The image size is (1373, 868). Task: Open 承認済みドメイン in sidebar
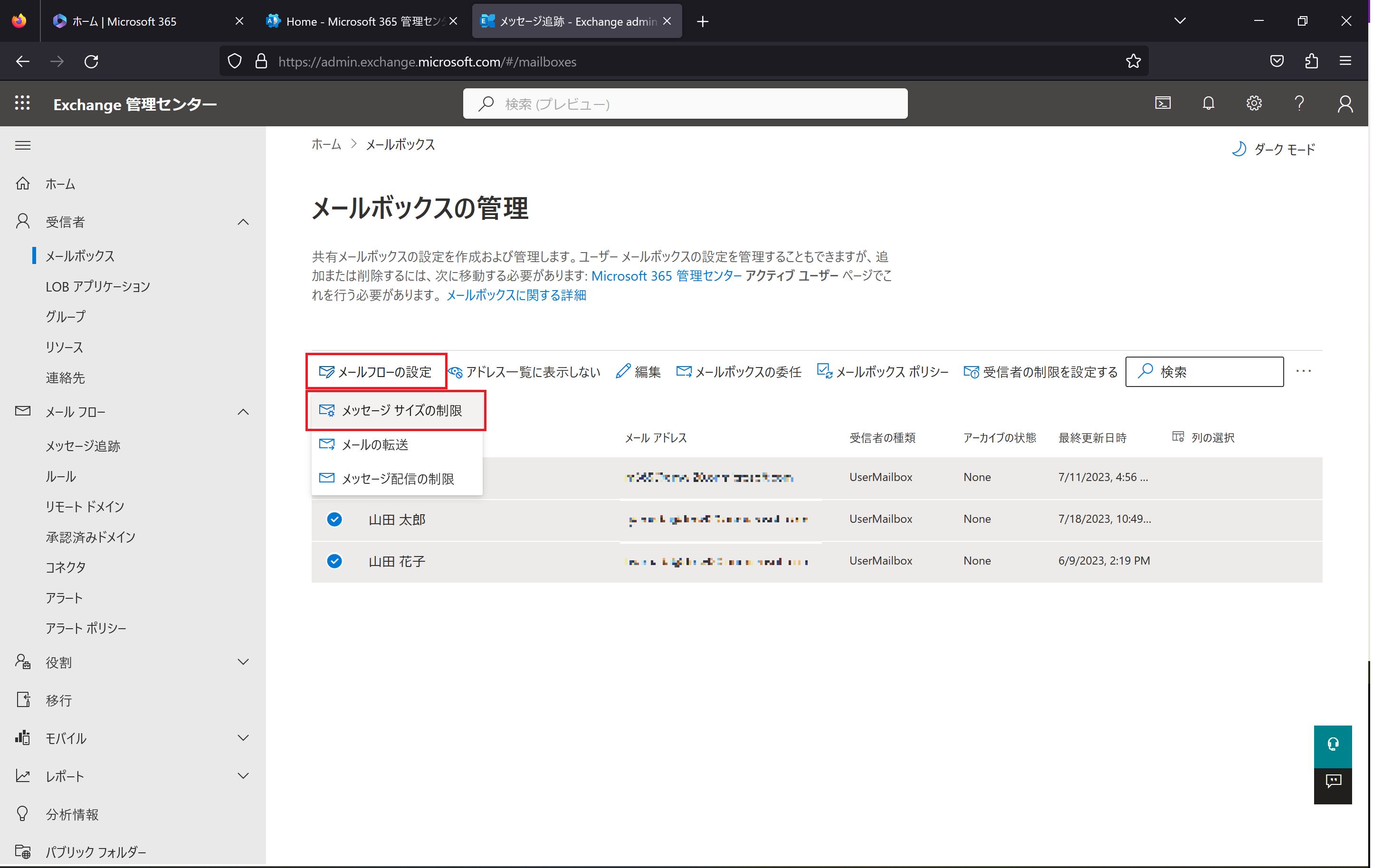(x=91, y=537)
